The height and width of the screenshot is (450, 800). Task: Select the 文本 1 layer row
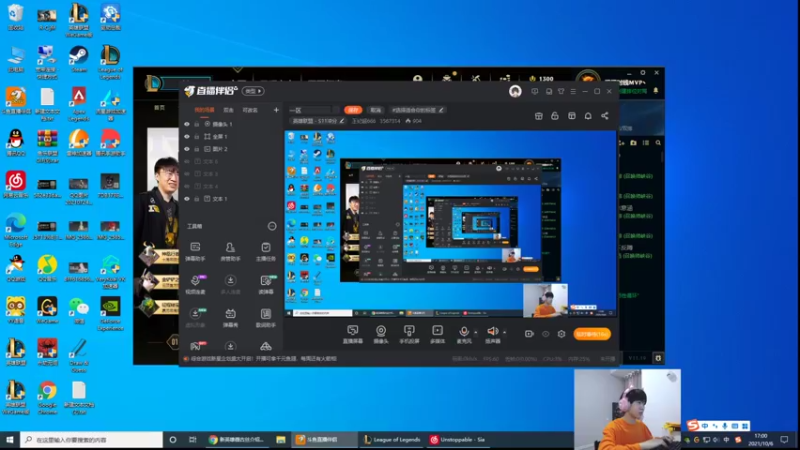click(231, 199)
